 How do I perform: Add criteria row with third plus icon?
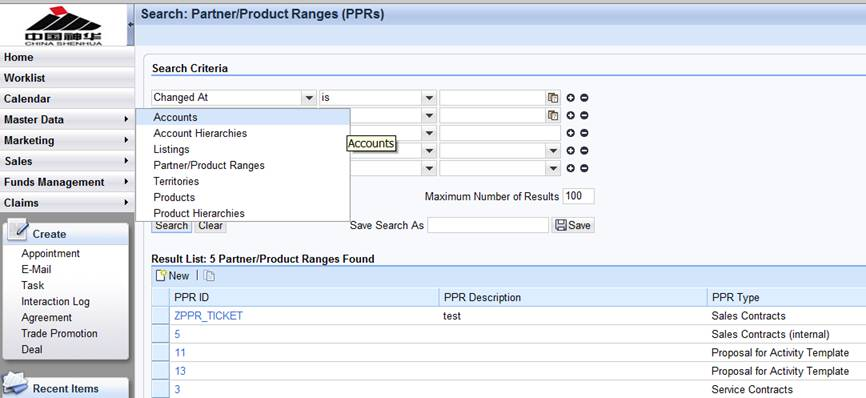(x=571, y=133)
